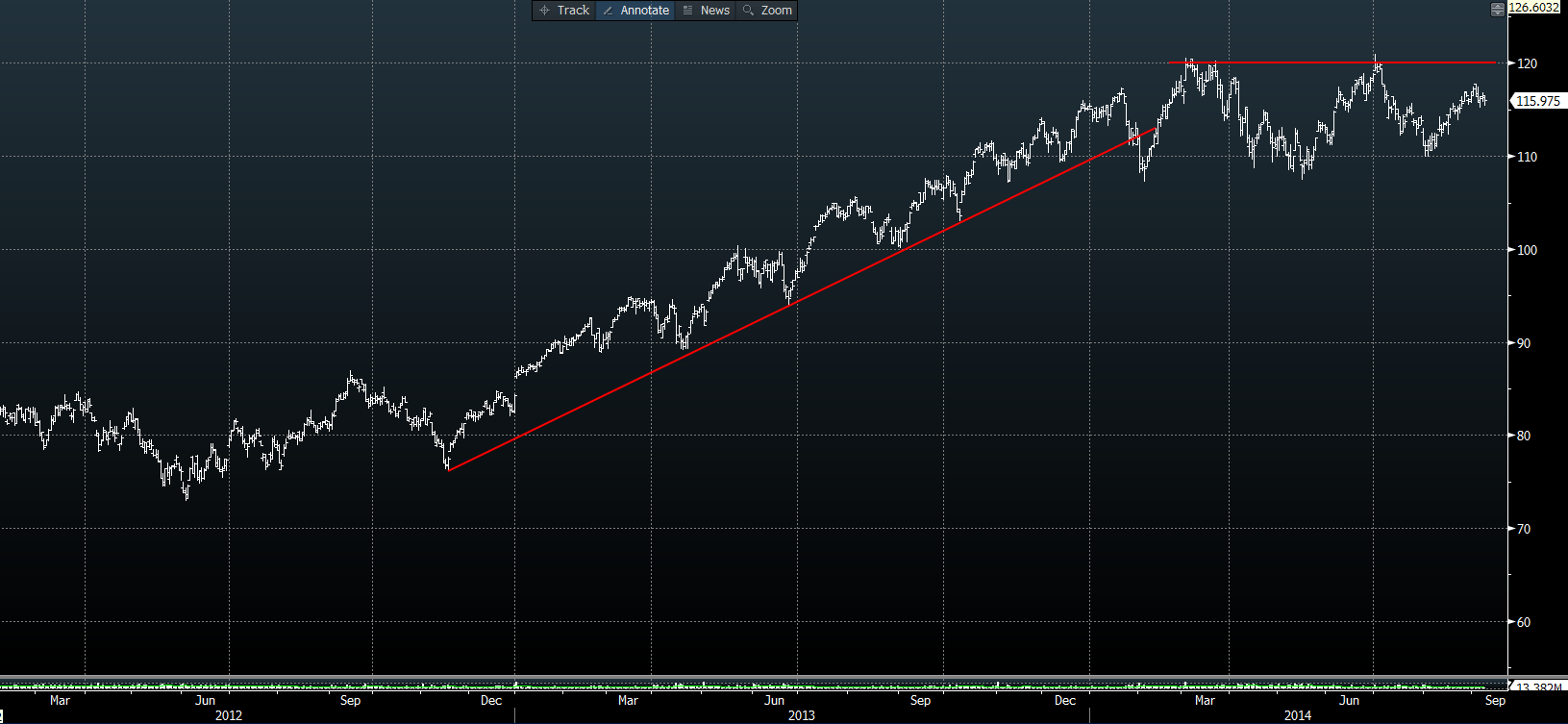
Task: Click the 90 price axis label
Action: [1524, 343]
